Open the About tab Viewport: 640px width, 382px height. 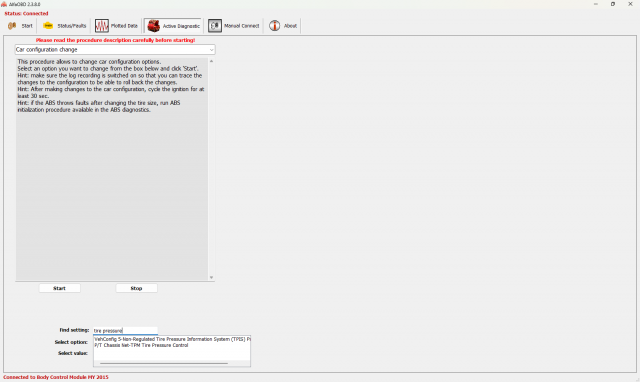[x=283, y=26]
